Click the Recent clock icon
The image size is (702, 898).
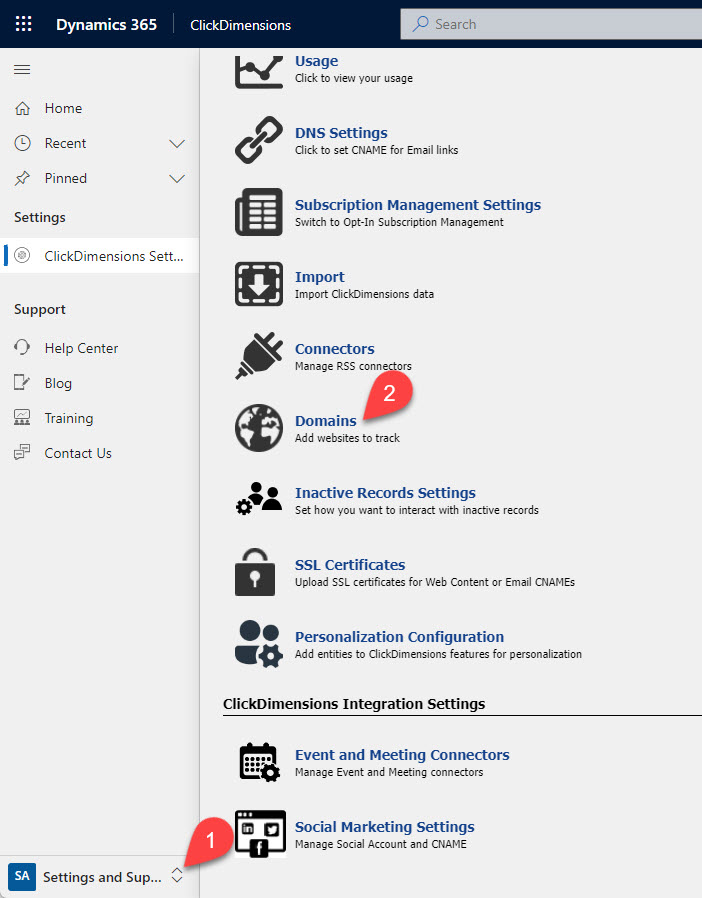[x=22, y=143]
